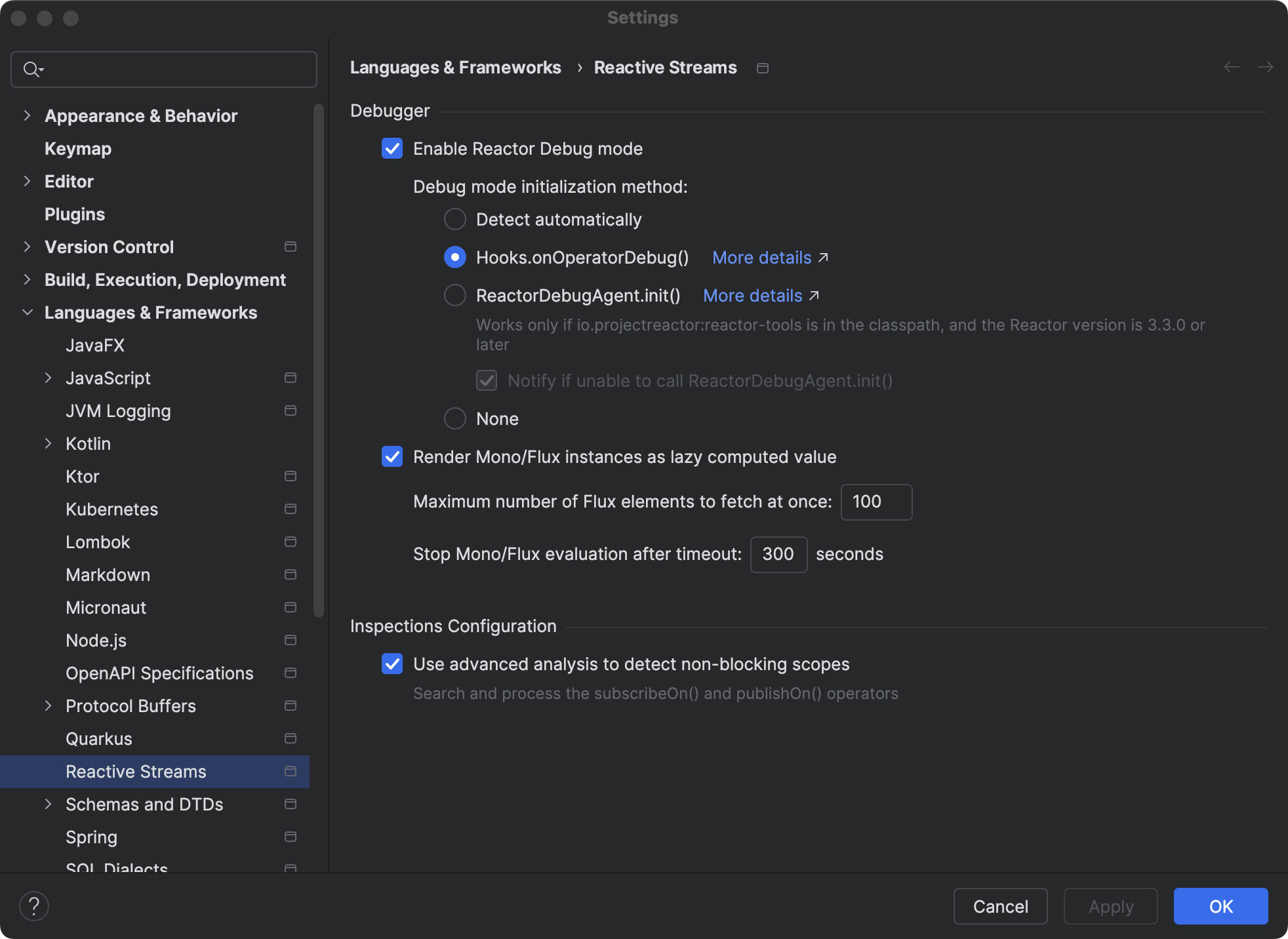Click the search magnifier icon
Screen dimensions: 1288x939
click(x=31, y=69)
